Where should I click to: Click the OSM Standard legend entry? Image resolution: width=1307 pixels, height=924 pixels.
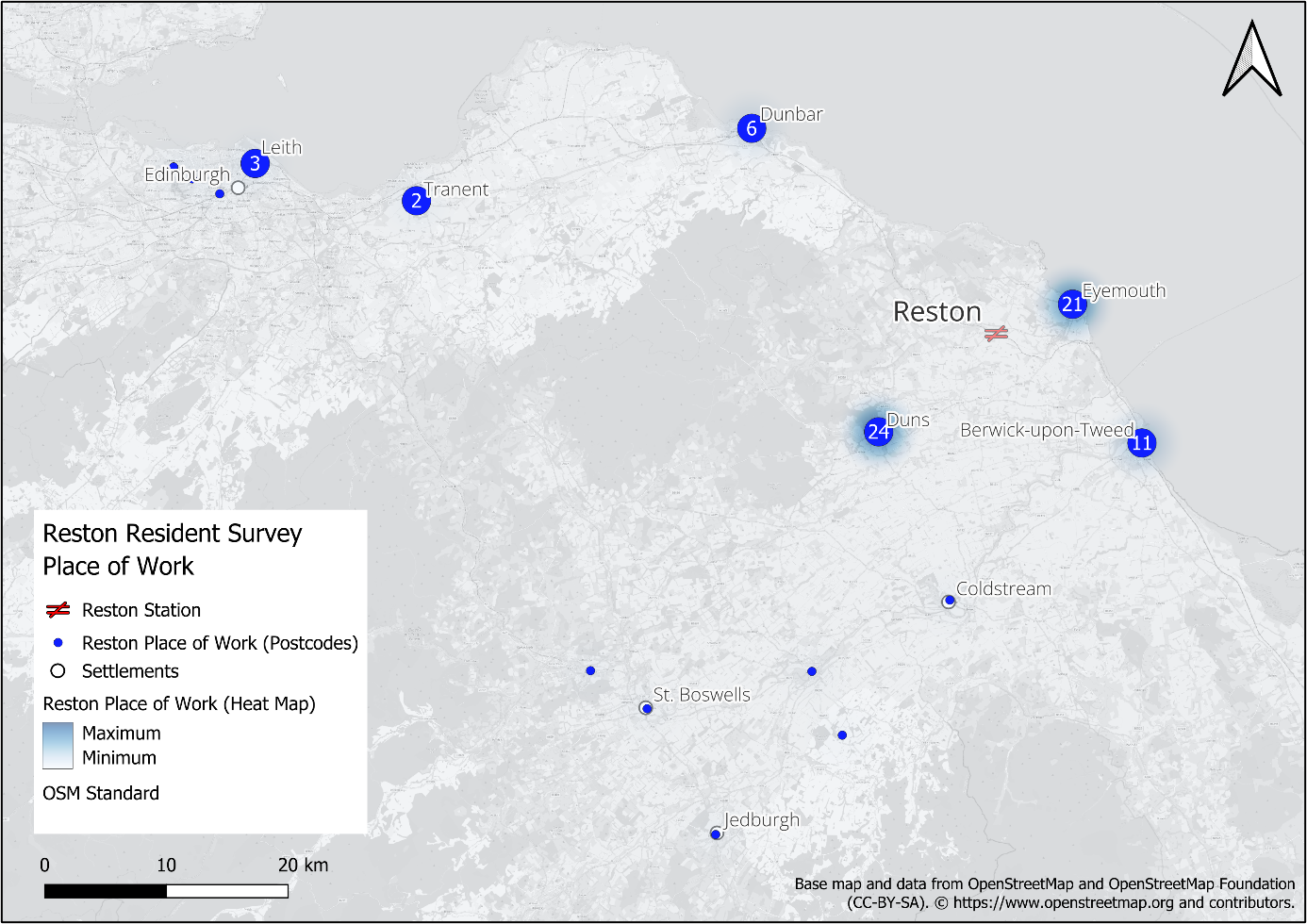coord(101,793)
